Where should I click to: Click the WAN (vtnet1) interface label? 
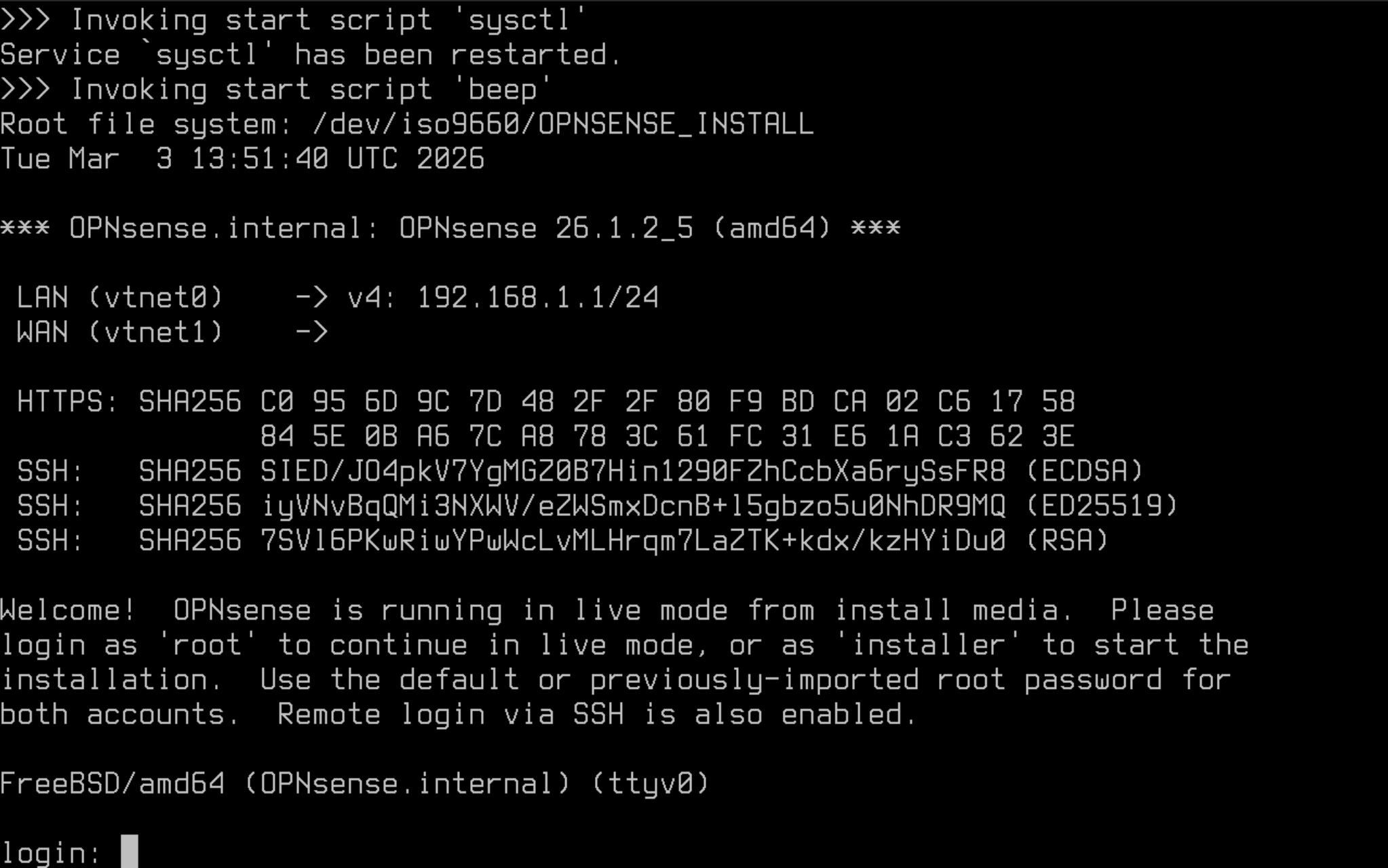[120, 332]
